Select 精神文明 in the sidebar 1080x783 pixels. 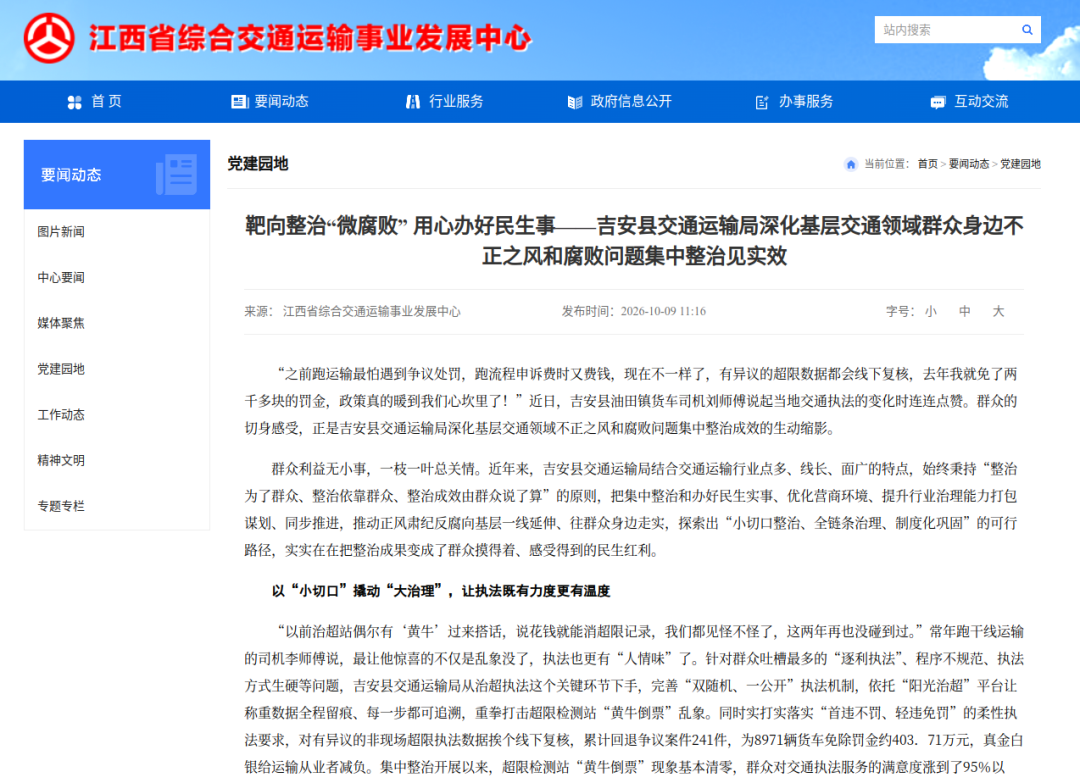coord(61,460)
